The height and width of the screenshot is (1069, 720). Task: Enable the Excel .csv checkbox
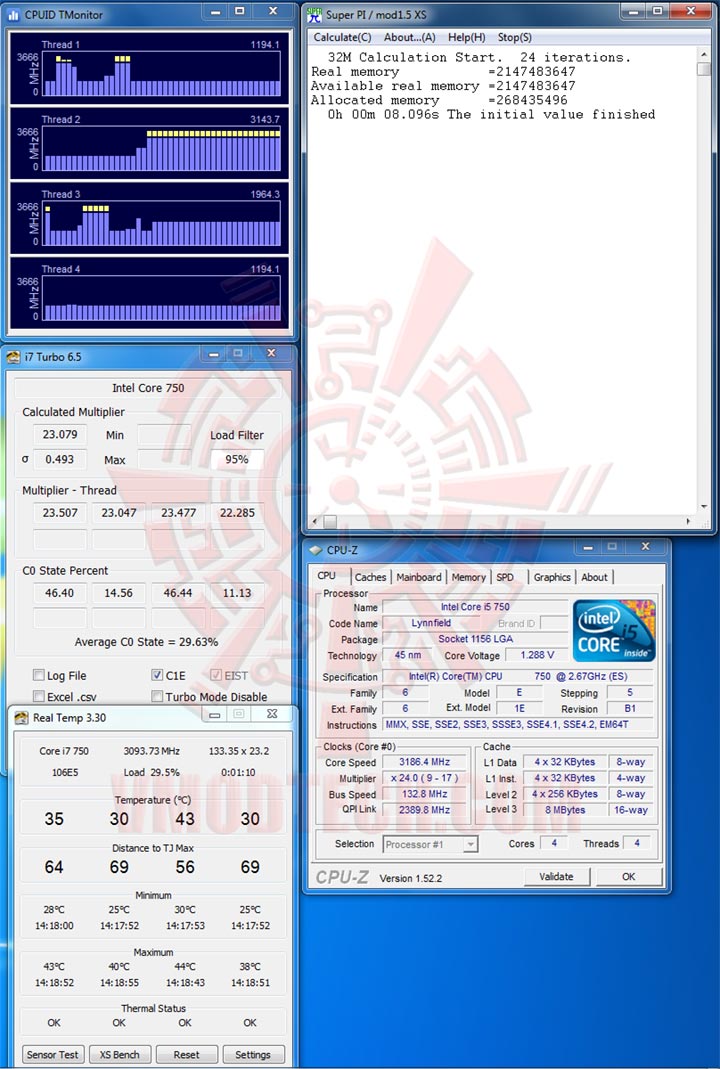point(39,696)
